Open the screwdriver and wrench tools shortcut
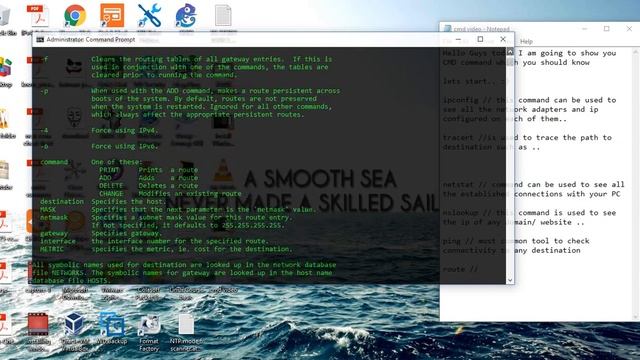Screen dimensions: 640x360 pos(149,16)
